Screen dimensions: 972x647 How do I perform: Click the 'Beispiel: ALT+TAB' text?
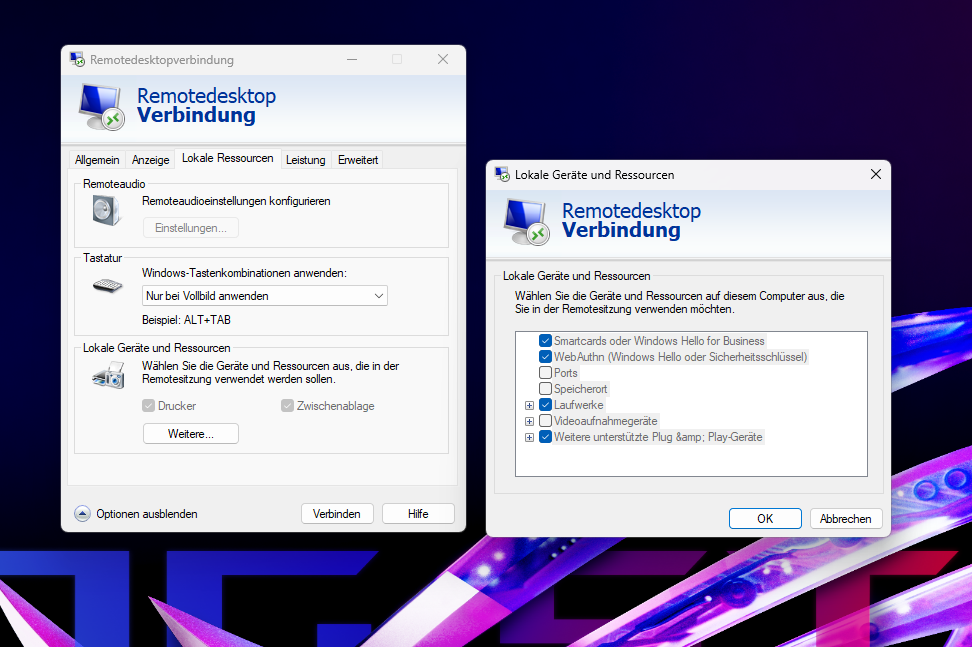pos(187,320)
